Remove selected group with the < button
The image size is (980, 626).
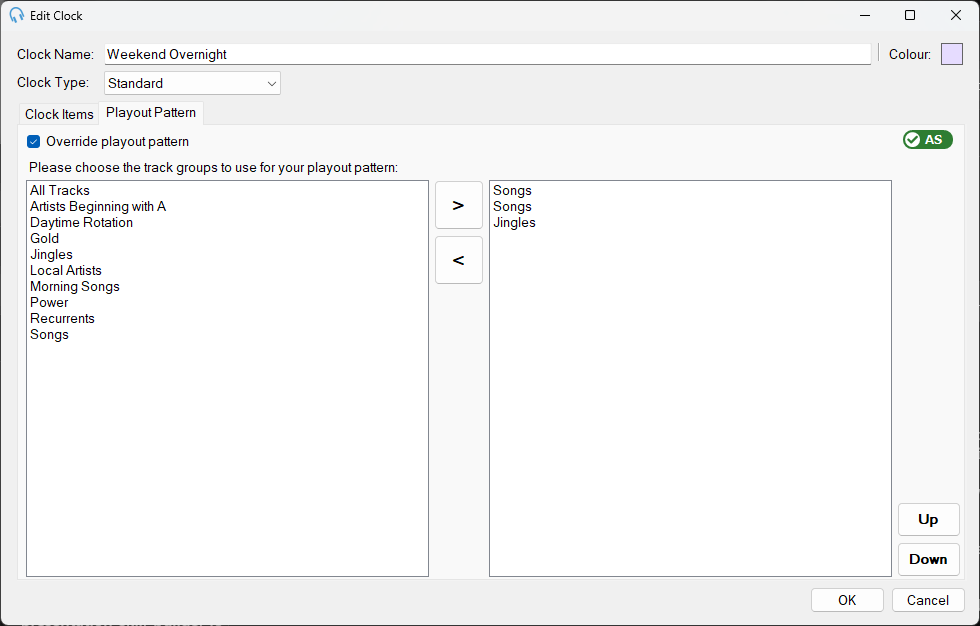point(458,260)
